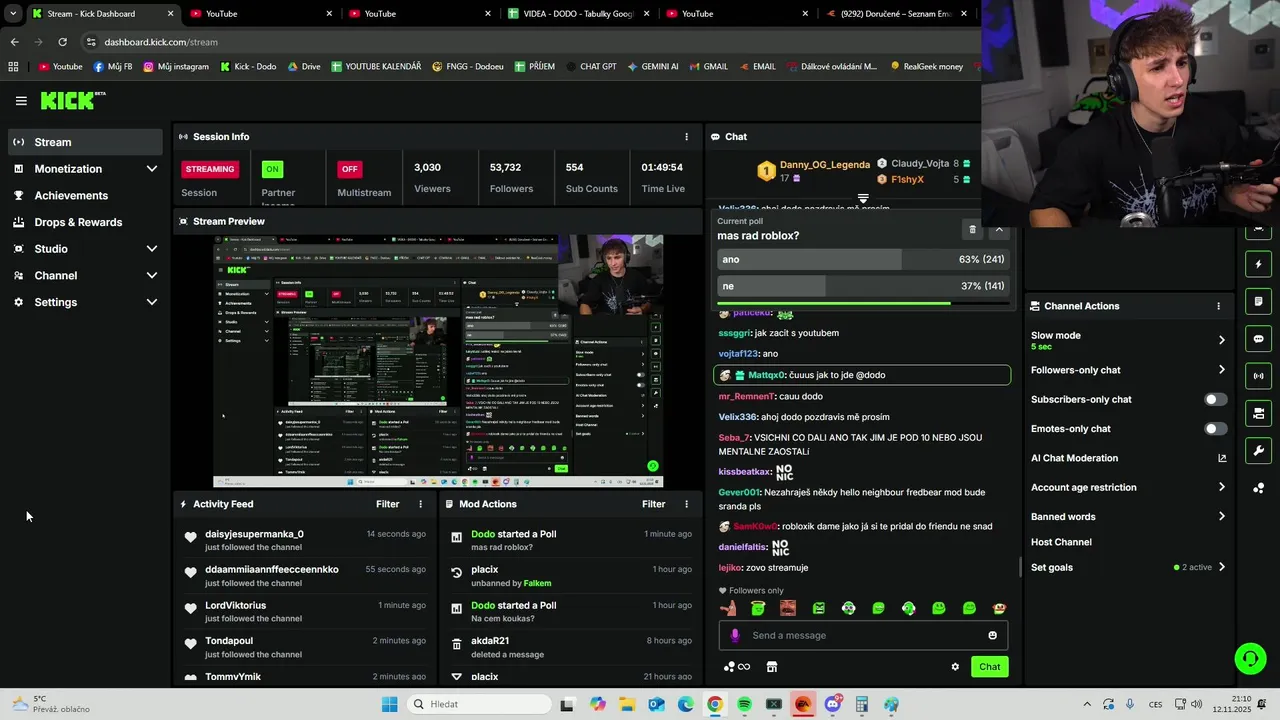Switch to the VIDEA - DODO sheets tab

(578, 14)
